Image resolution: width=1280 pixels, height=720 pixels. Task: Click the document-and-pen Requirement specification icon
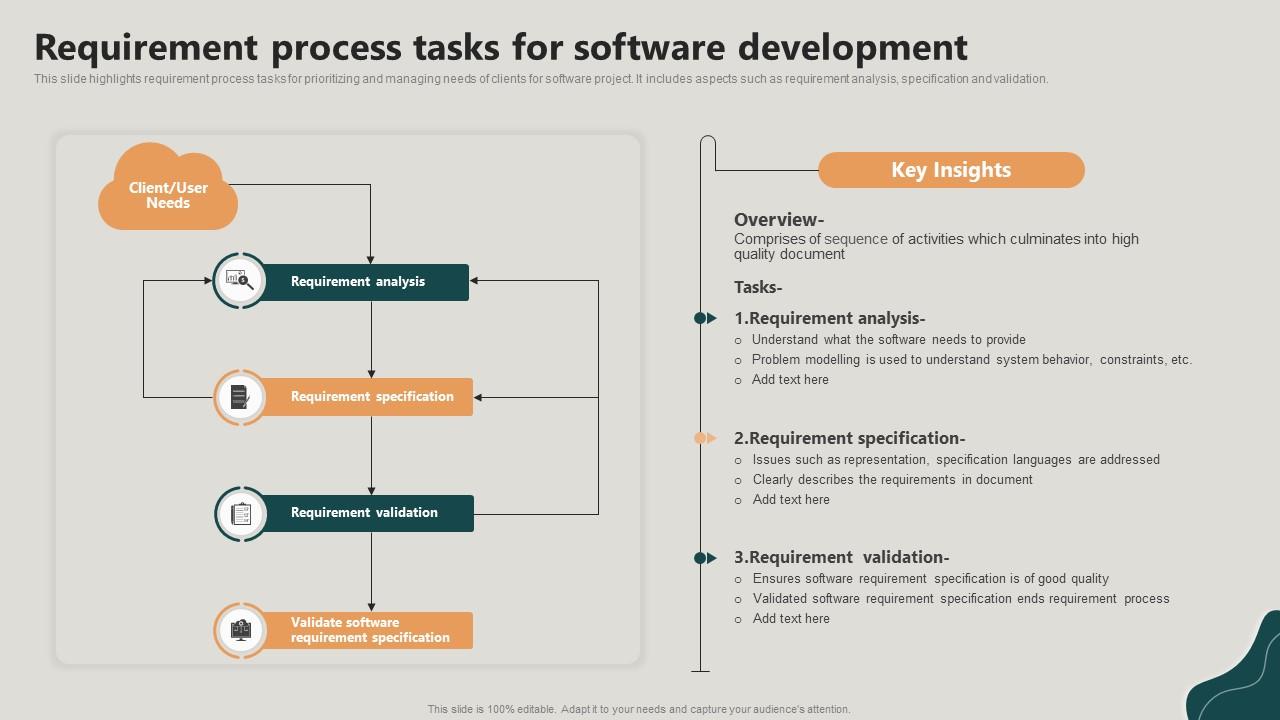click(239, 396)
